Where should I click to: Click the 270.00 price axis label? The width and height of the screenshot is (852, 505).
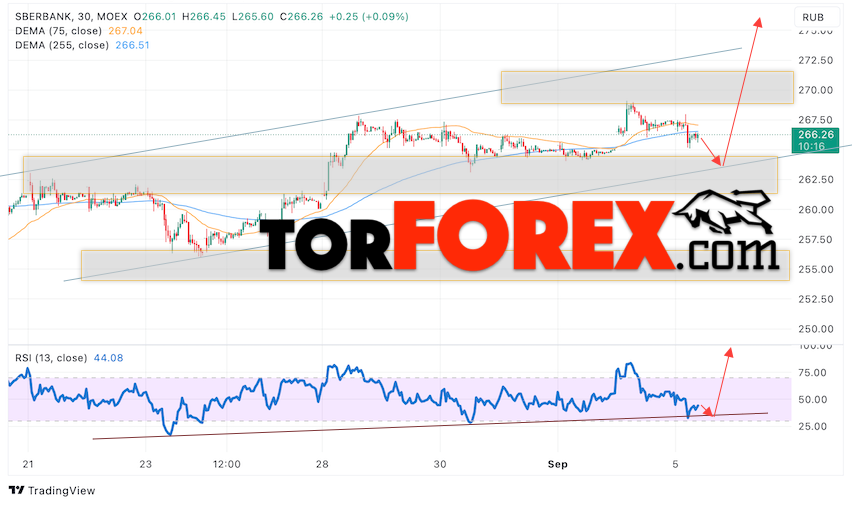[x=816, y=90]
